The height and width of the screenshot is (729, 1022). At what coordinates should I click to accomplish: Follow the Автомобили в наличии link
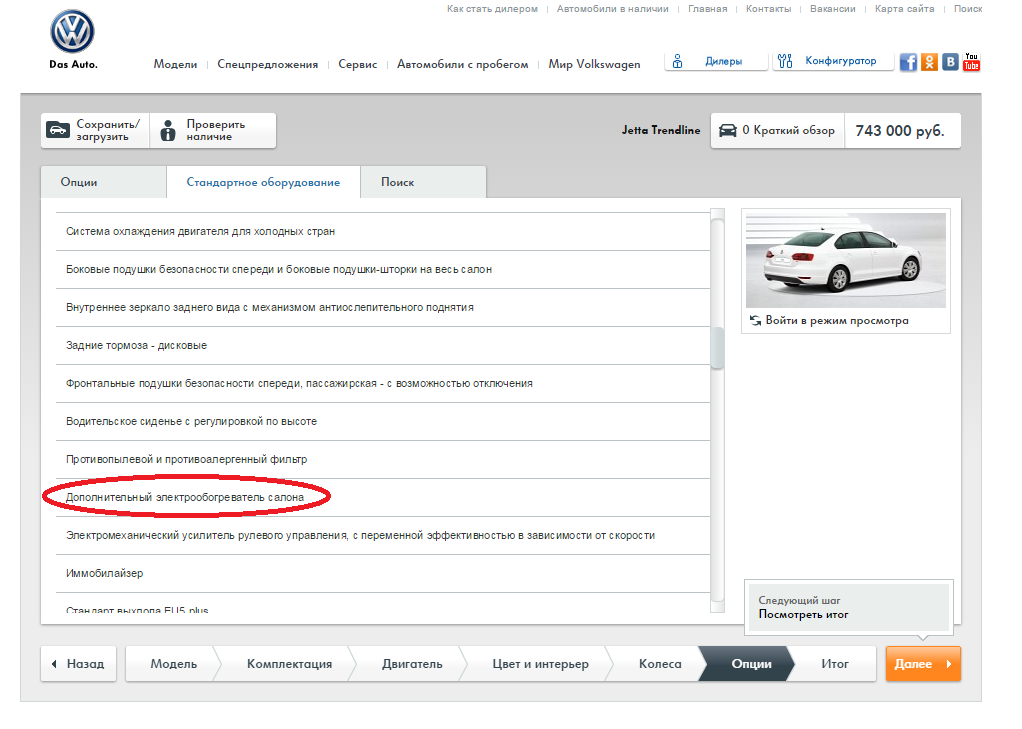click(x=613, y=9)
